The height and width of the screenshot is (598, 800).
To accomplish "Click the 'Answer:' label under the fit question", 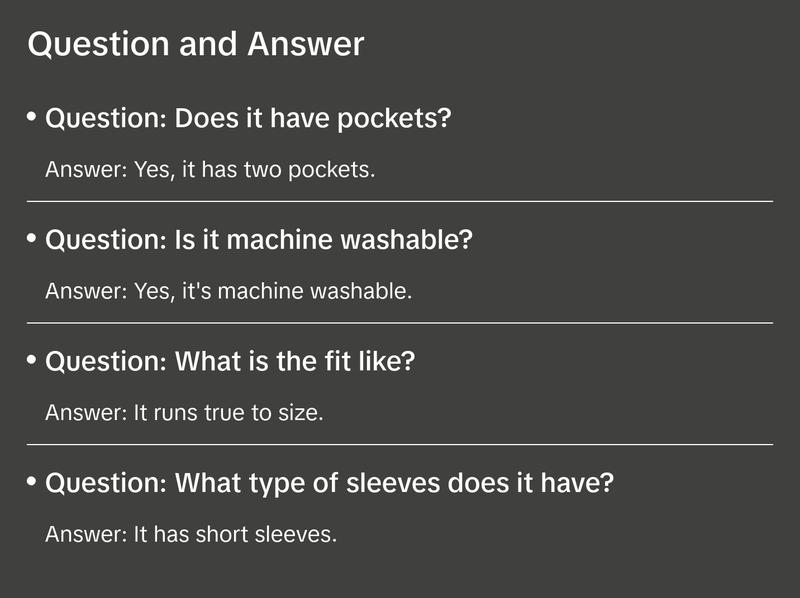I will coord(86,413).
